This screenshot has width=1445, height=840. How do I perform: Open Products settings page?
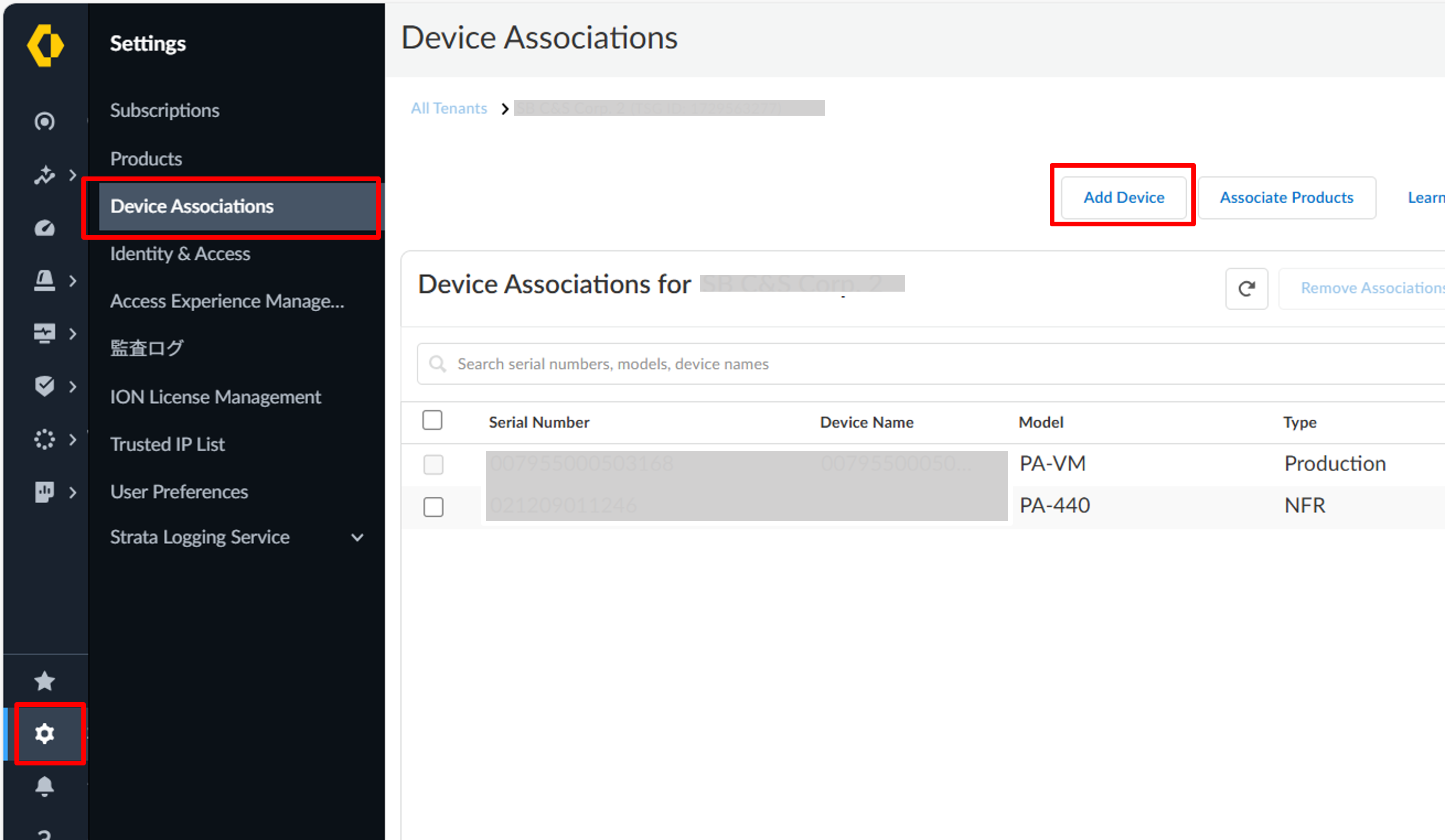point(146,159)
